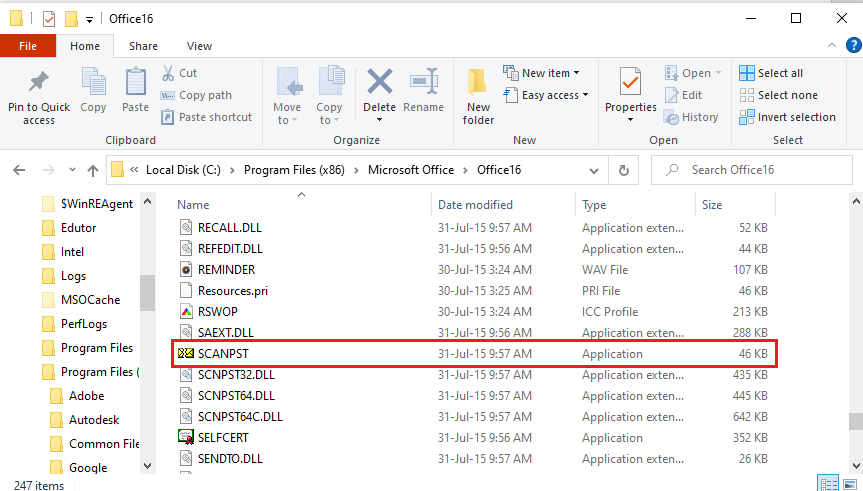Click Program Files (x86) breadcrumb
863x491 pixels.
tap(294, 170)
